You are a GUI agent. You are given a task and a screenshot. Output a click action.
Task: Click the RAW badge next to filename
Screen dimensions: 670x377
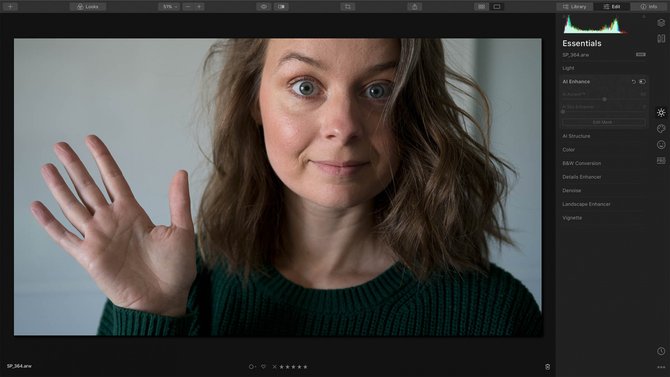[x=641, y=55]
